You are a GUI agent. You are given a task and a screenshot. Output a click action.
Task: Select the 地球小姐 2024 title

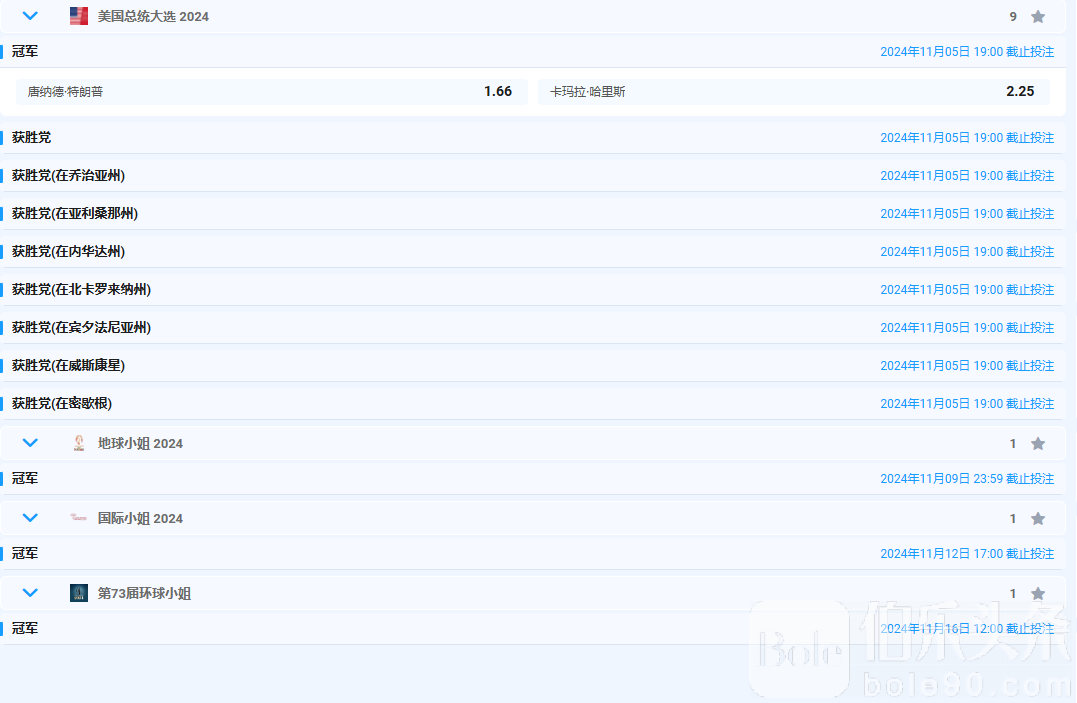140,444
